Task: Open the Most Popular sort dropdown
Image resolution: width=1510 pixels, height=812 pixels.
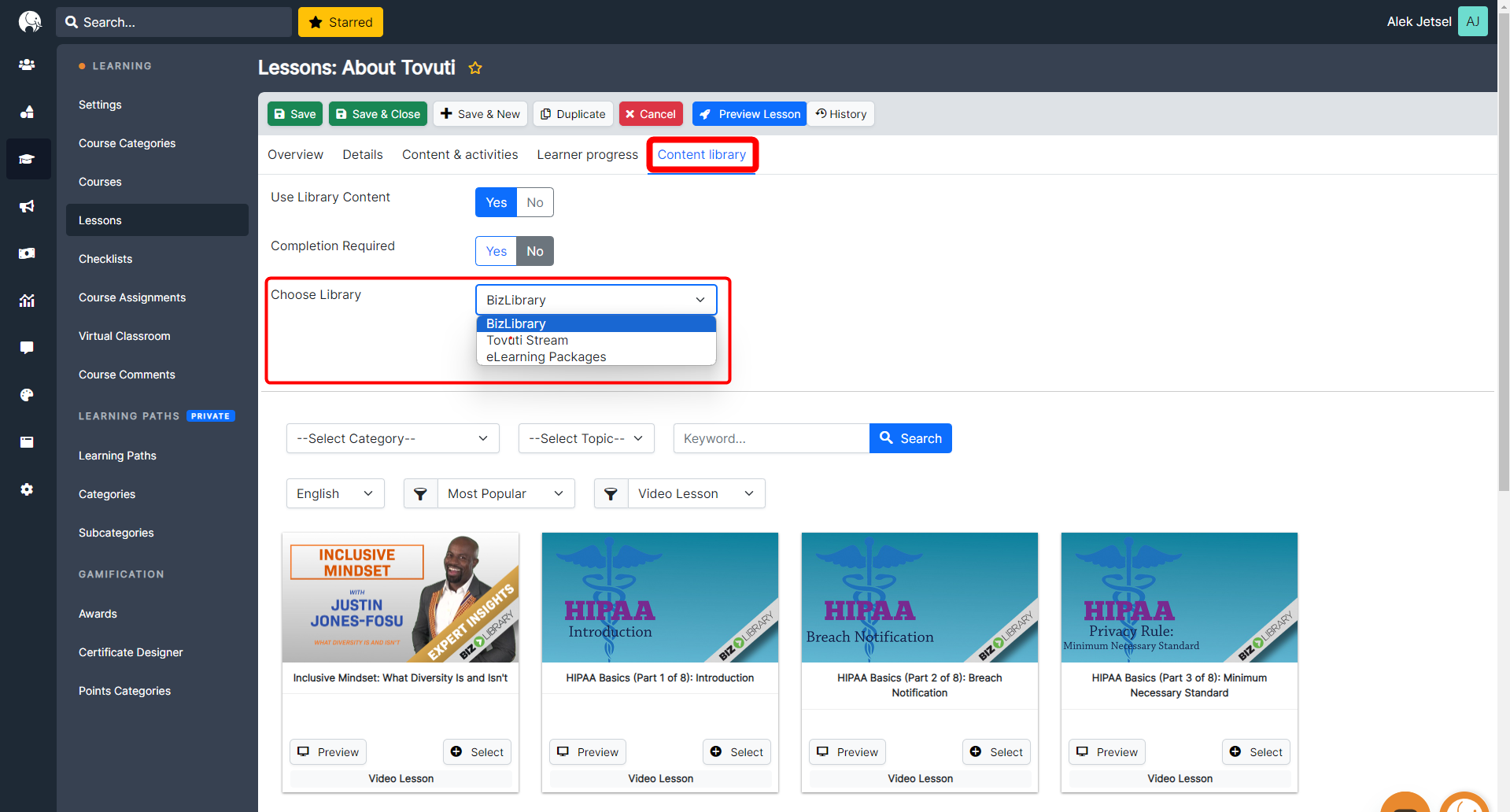Action: (506, 493)
